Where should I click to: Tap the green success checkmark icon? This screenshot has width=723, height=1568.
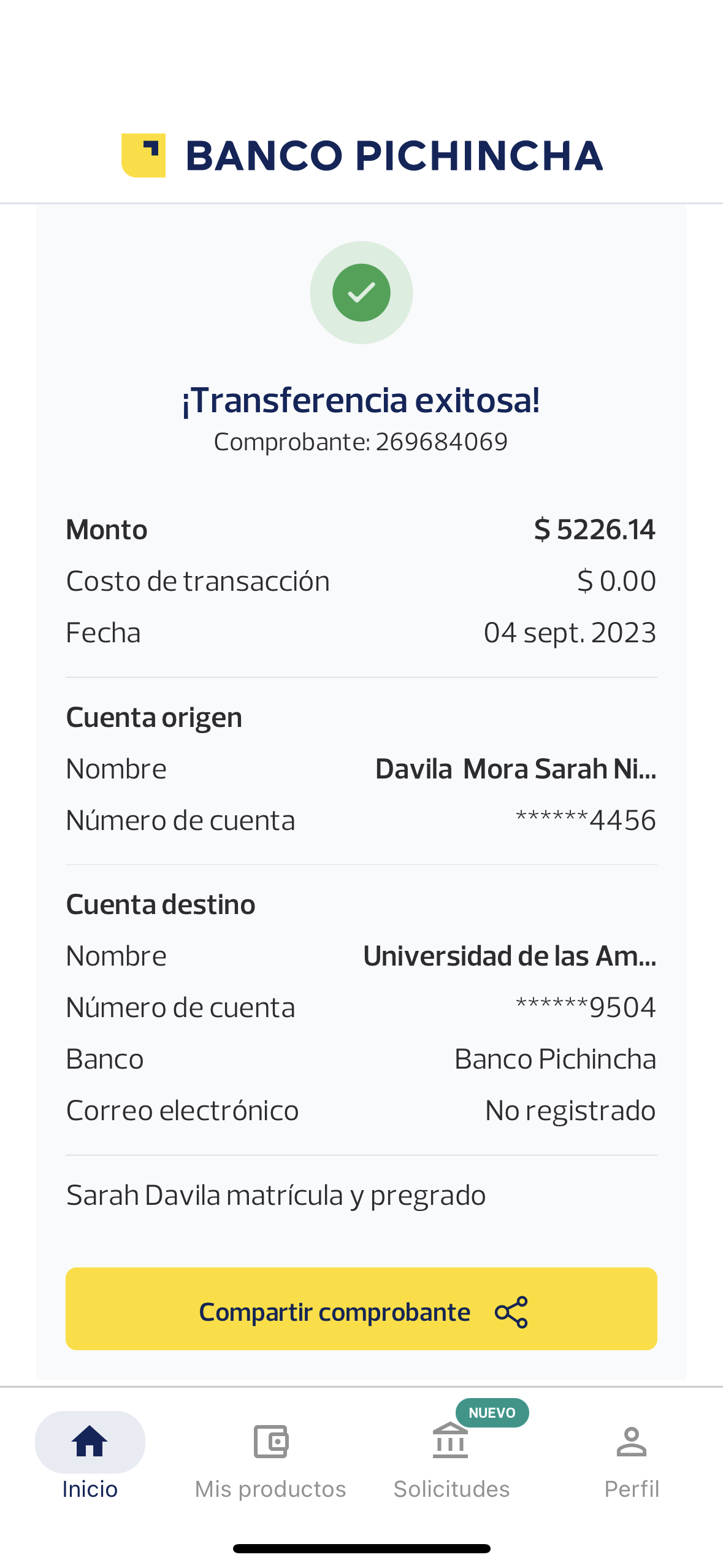[361, 293]
